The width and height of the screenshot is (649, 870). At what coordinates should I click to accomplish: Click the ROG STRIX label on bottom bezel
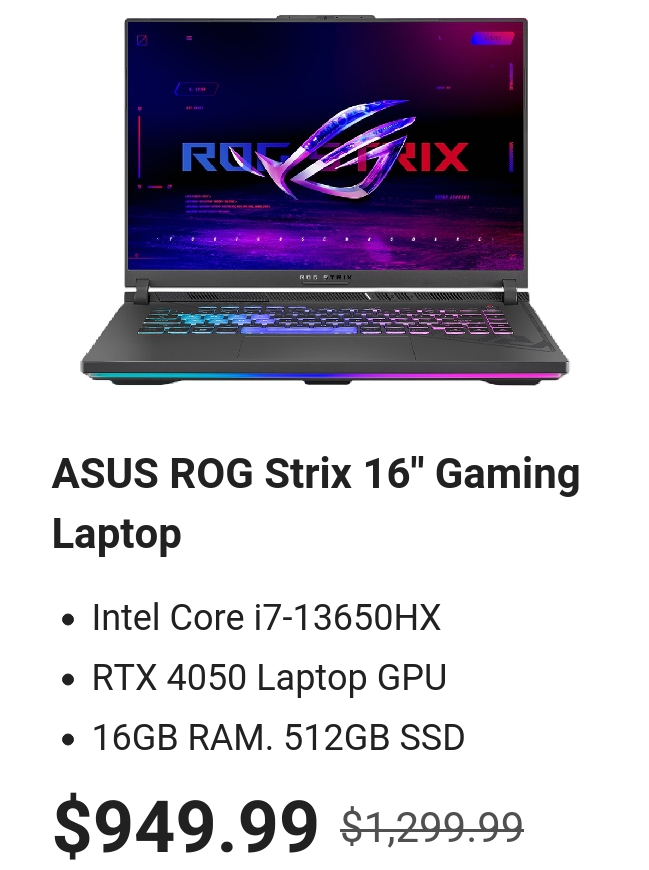[x=326, y=277]
